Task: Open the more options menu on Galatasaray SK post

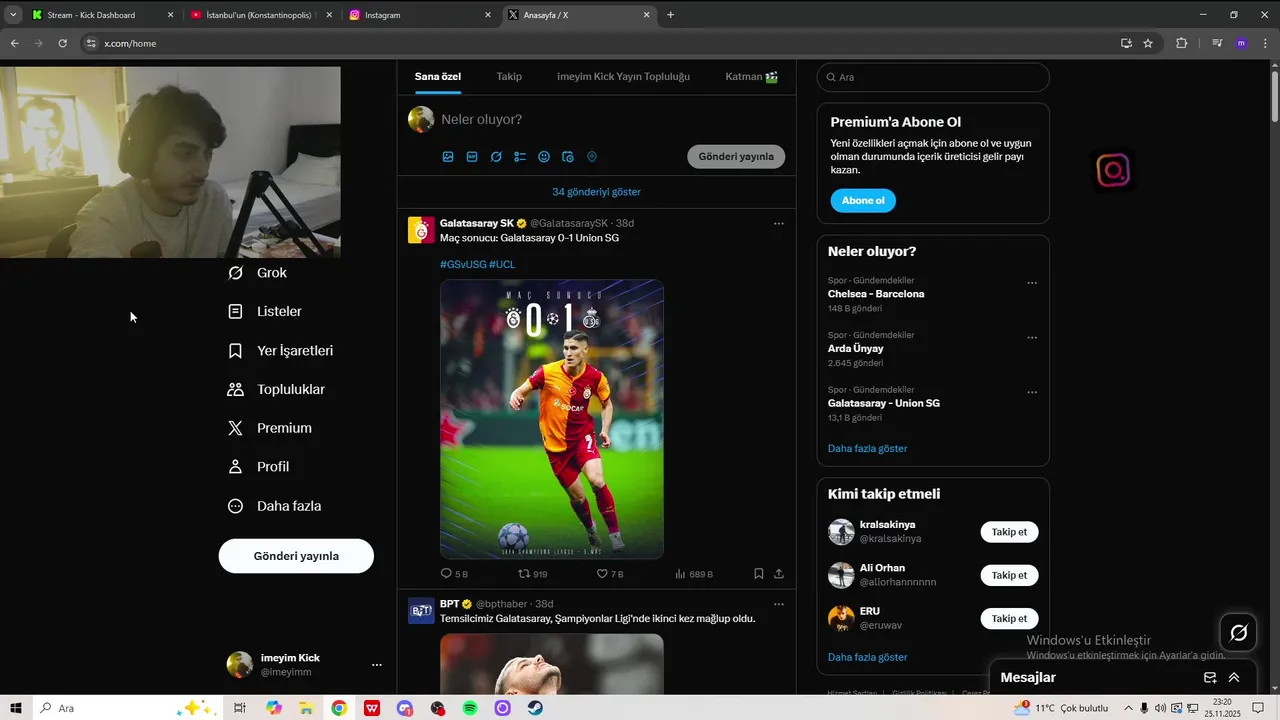Action: point(779,223)
